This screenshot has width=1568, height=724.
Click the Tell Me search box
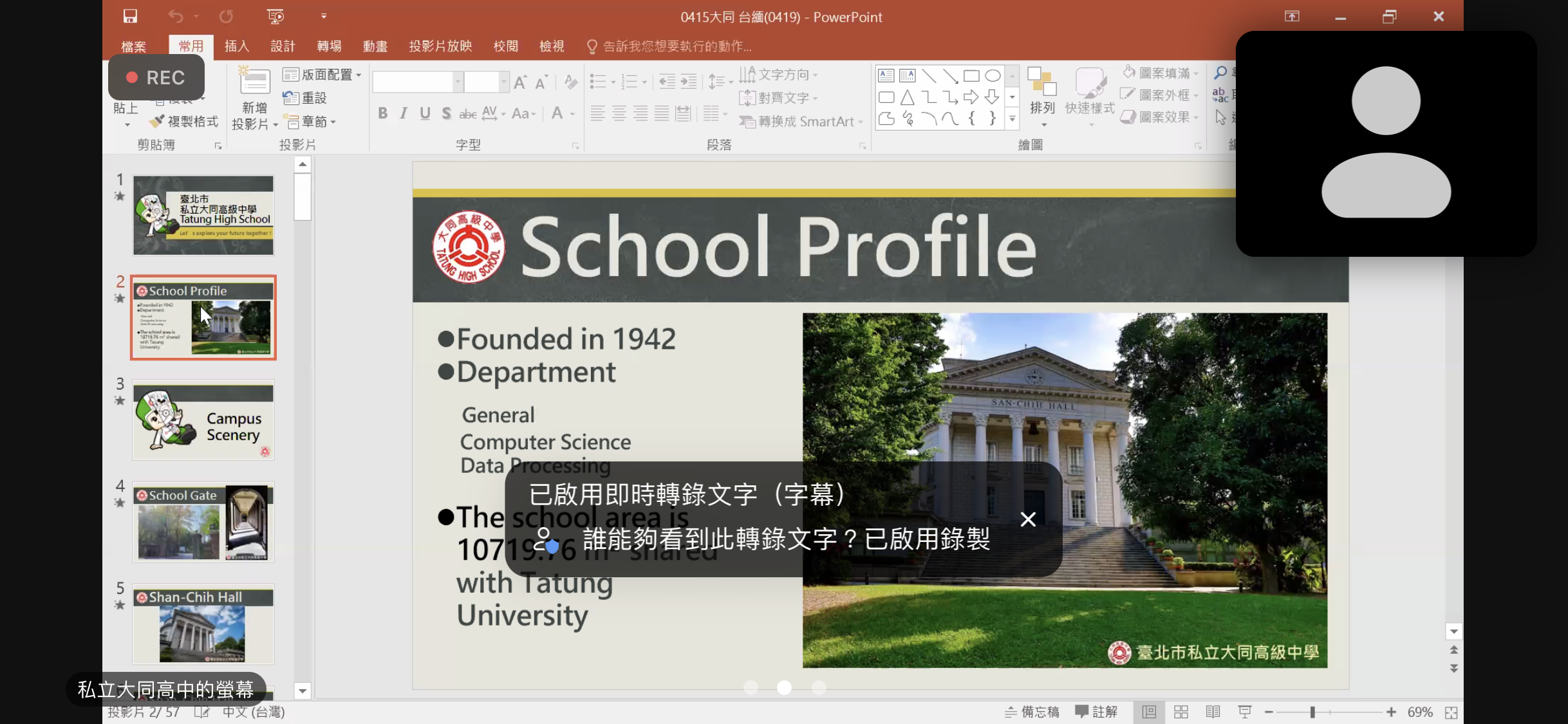(669, 46)
